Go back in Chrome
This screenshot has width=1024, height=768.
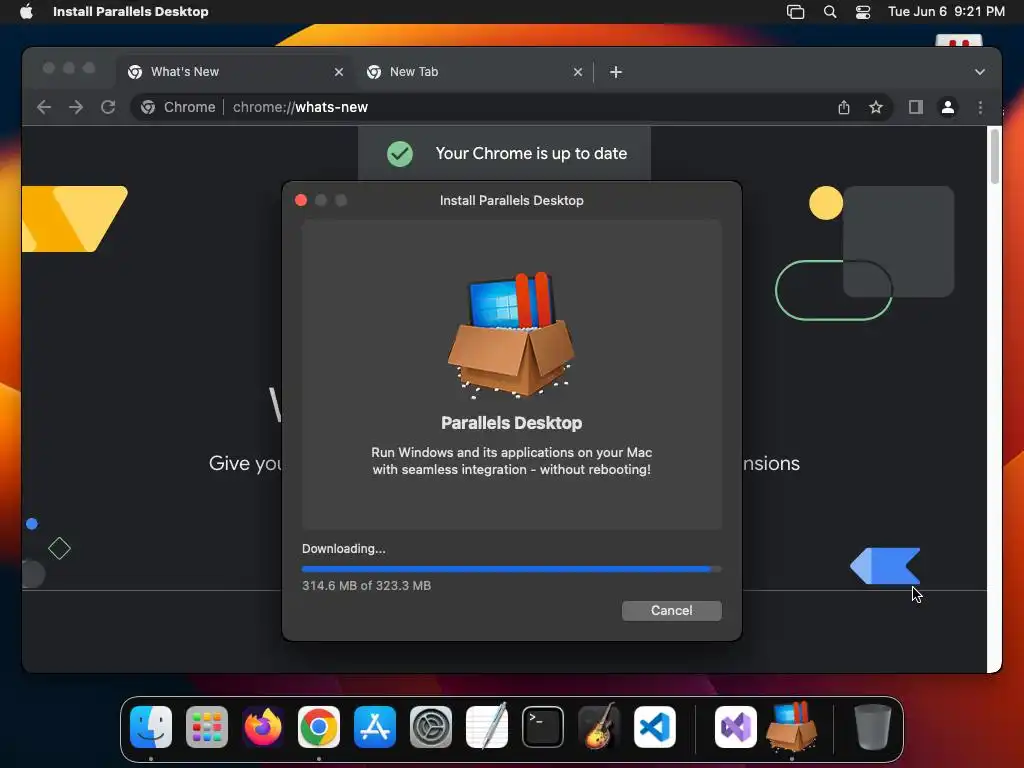pyautogui.click(x=44, y=107)
